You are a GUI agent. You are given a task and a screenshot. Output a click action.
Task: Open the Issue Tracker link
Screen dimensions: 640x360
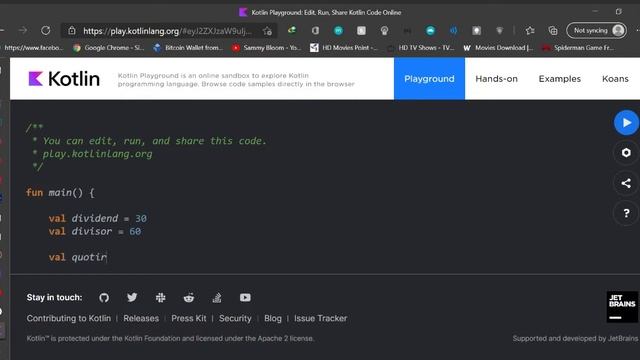point(320,318)
